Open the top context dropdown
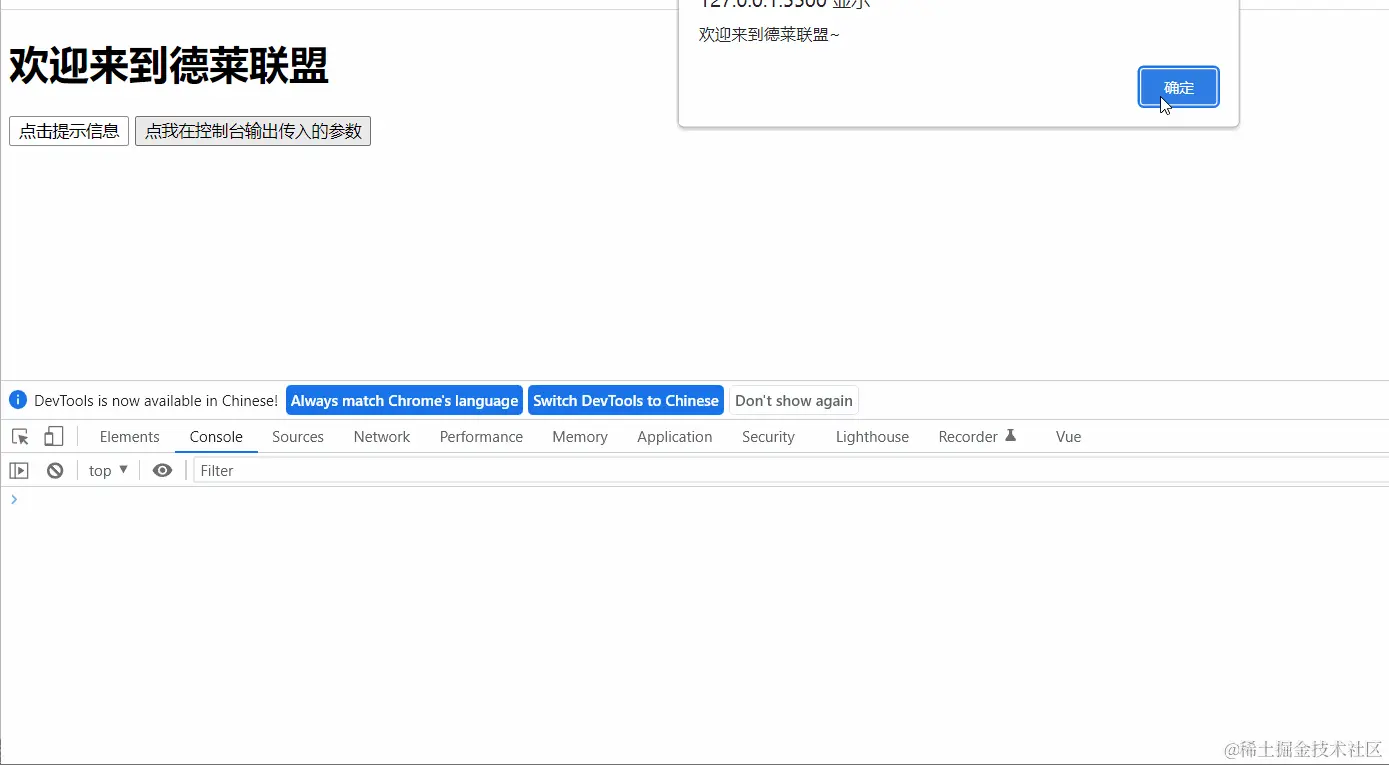The image size is (1389, 765). (x=108, y=470)
